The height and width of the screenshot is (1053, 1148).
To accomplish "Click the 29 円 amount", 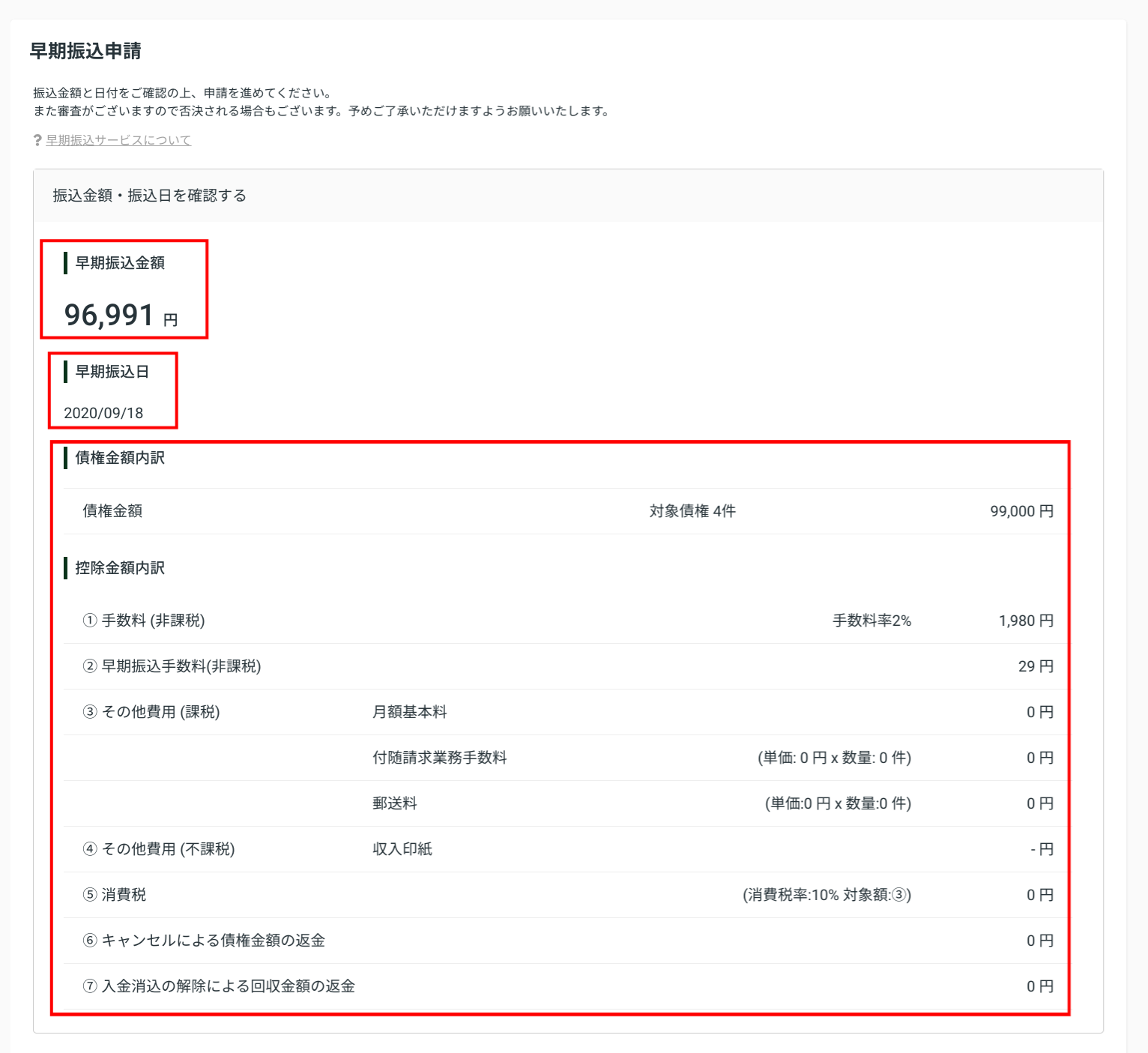I will click(x=1036, y=666).
